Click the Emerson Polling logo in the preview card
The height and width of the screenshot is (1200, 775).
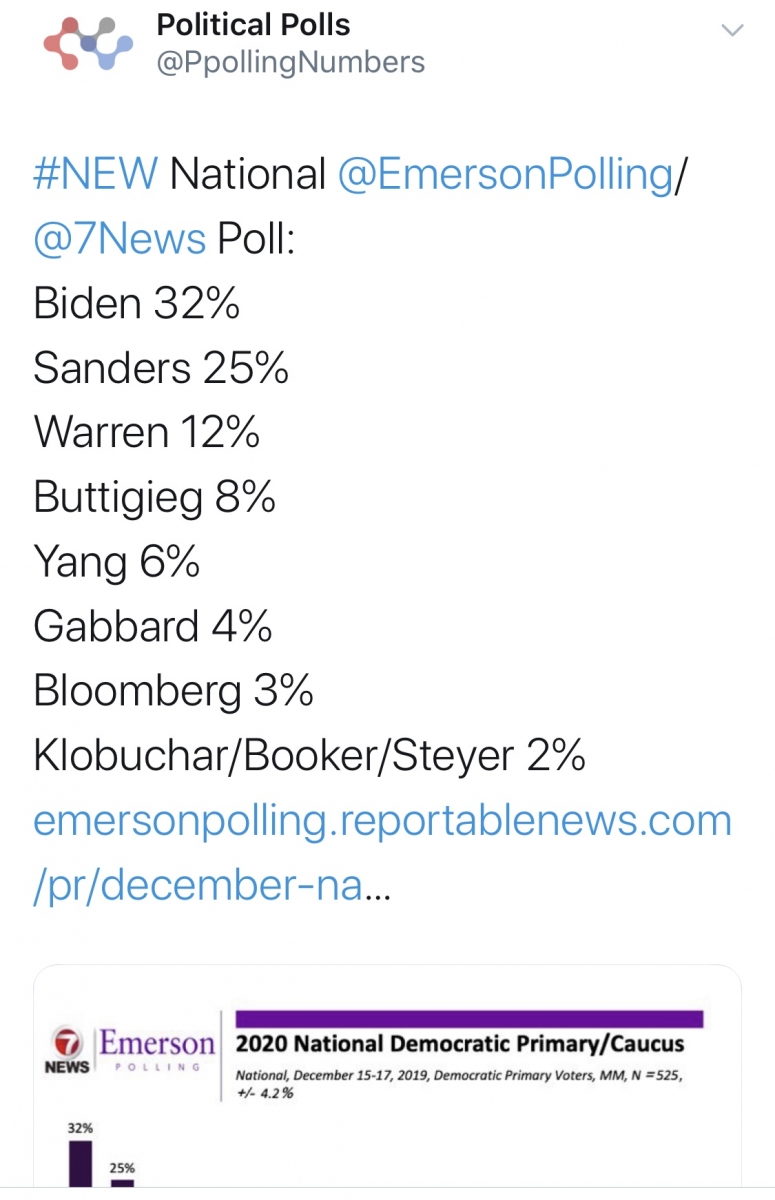tap(157, 1051)
